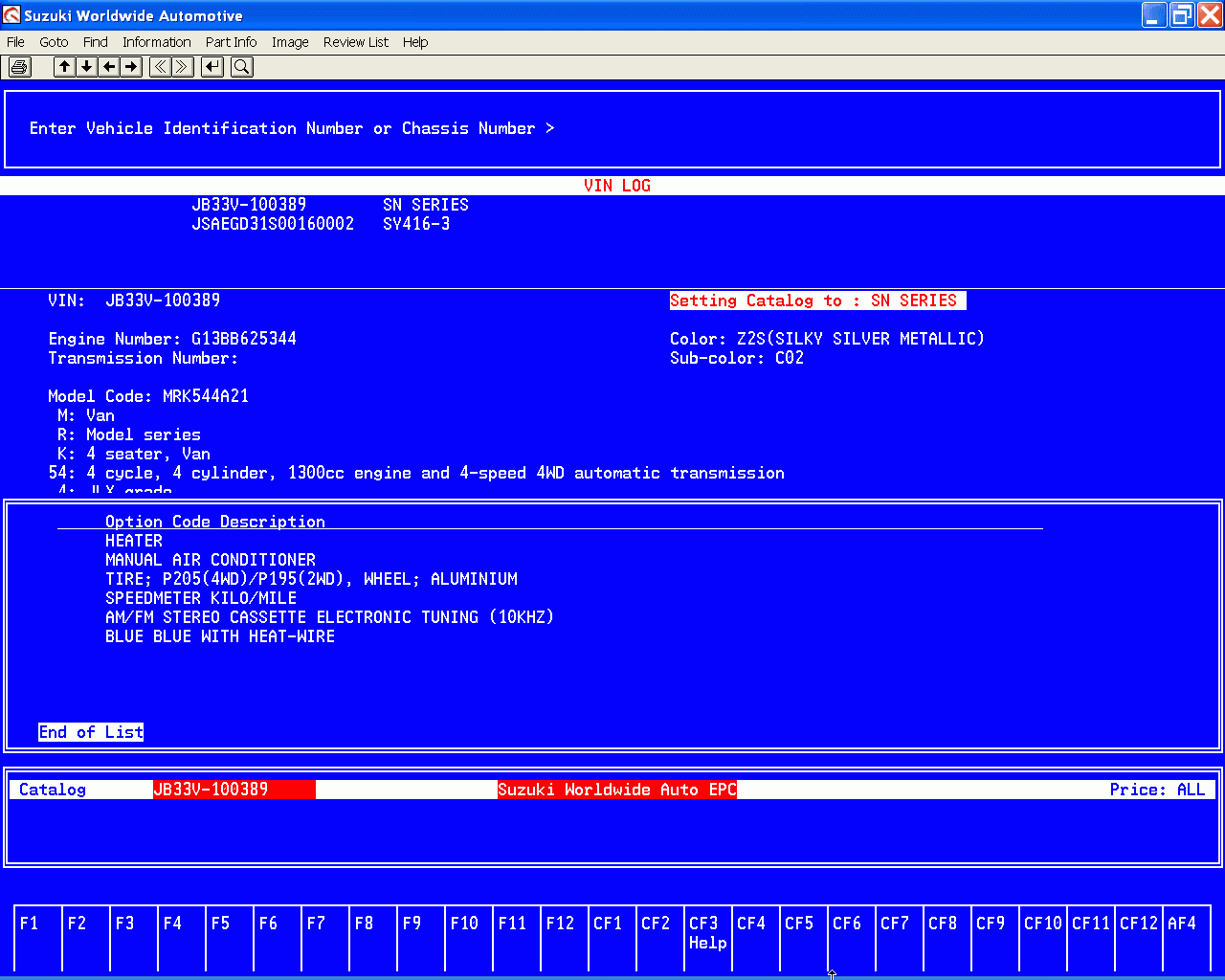Click the CF11 function key button
This screenshot has height=980, width=1225.
pos(1091,938)
